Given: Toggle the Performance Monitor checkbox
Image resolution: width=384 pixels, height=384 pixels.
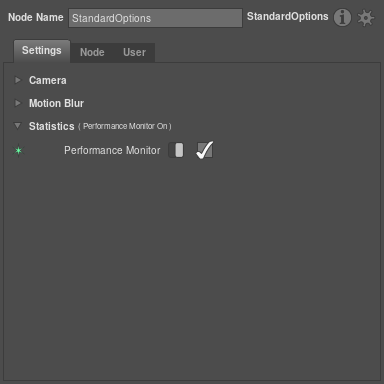Looking at the screenshot, I should point(204,150).
